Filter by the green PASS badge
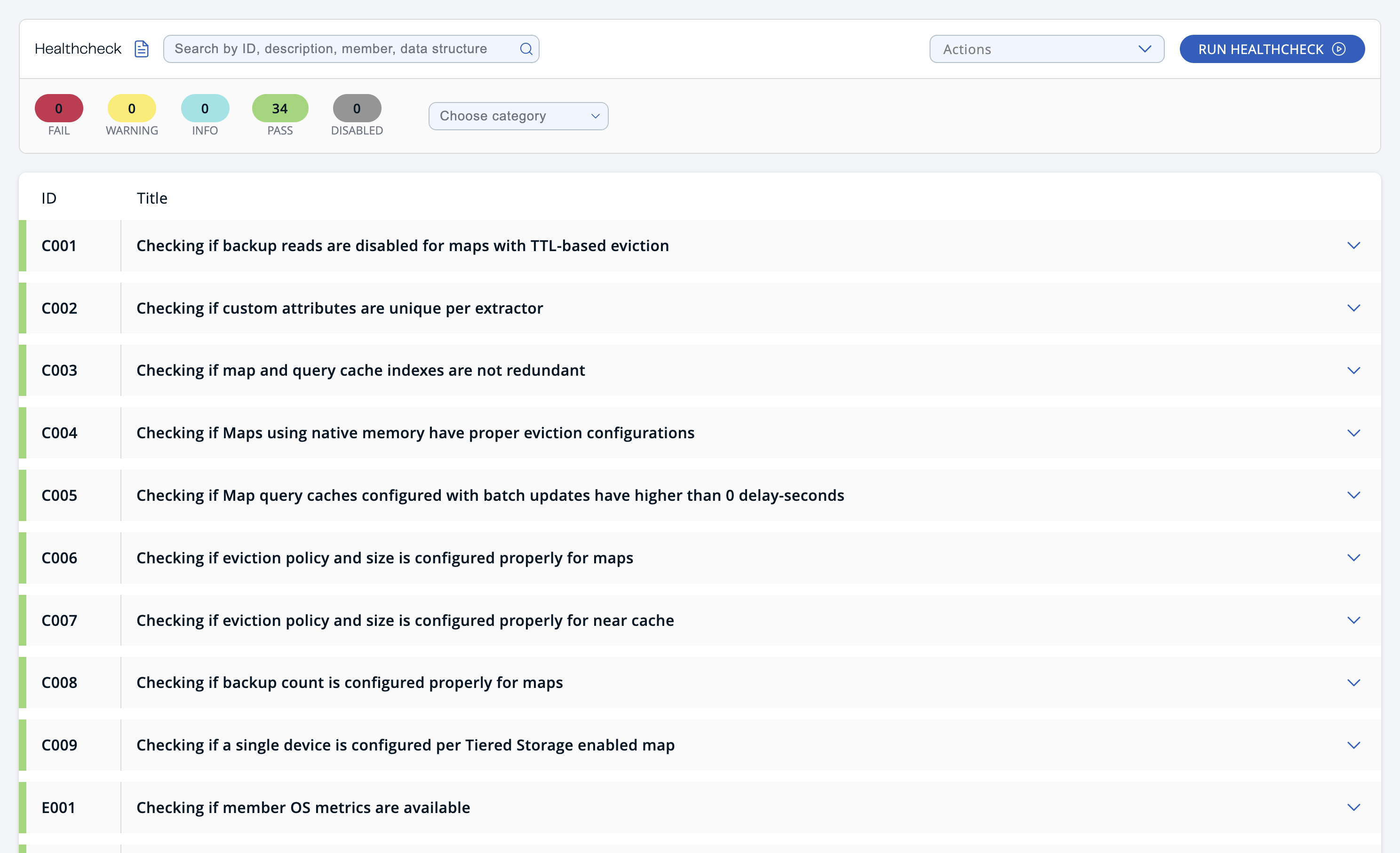1400x853 pixels. (x=279, y=108)
